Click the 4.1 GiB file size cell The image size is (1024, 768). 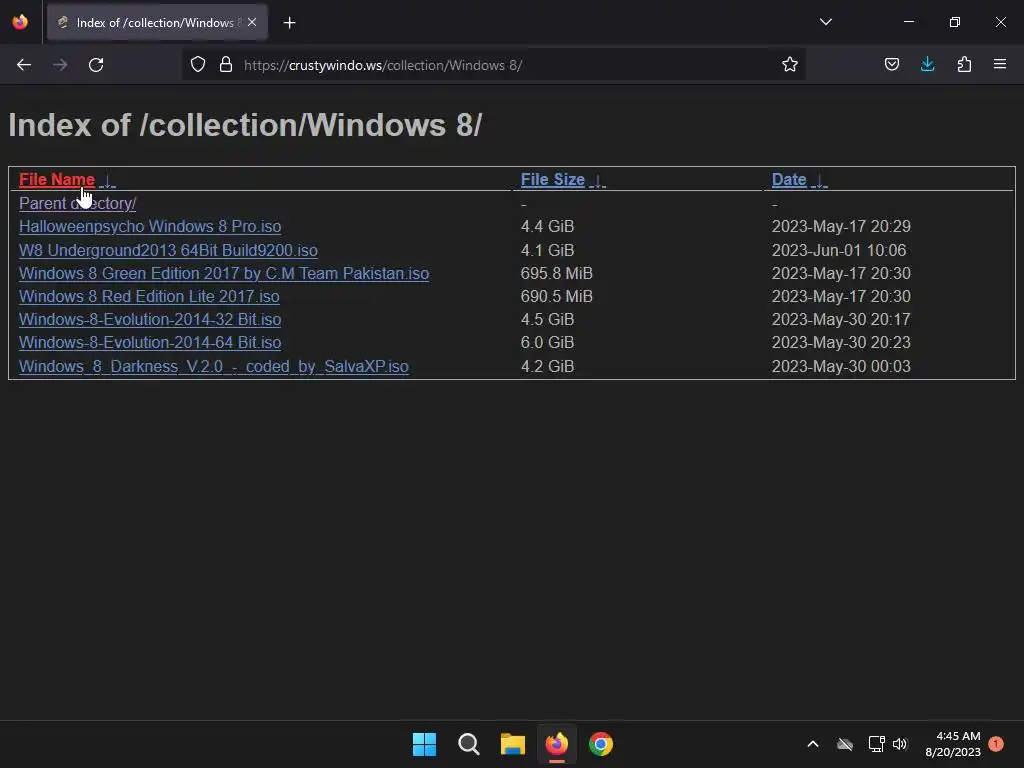coord(547,250)
